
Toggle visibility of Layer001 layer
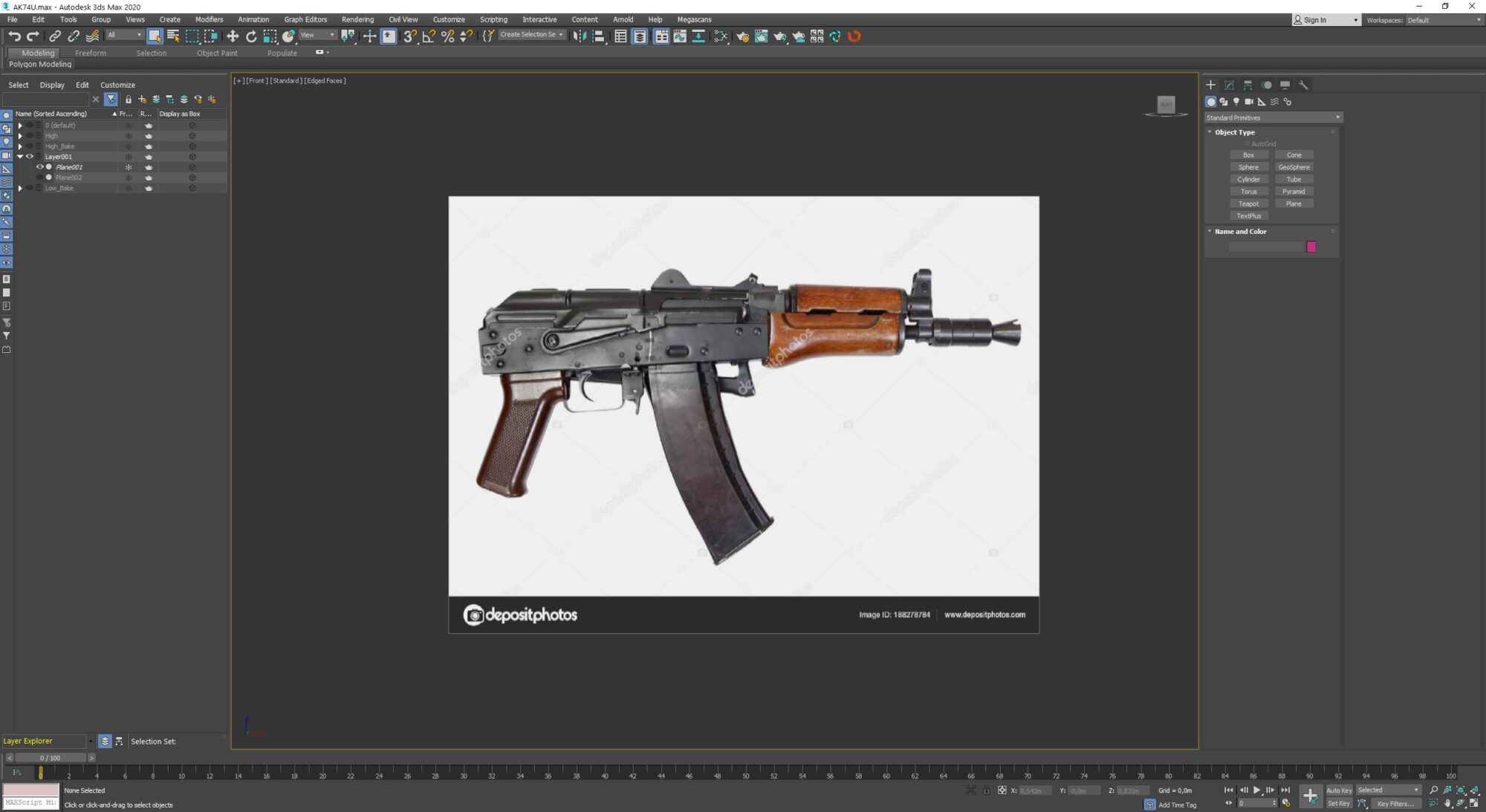click(x=30, y=157)
